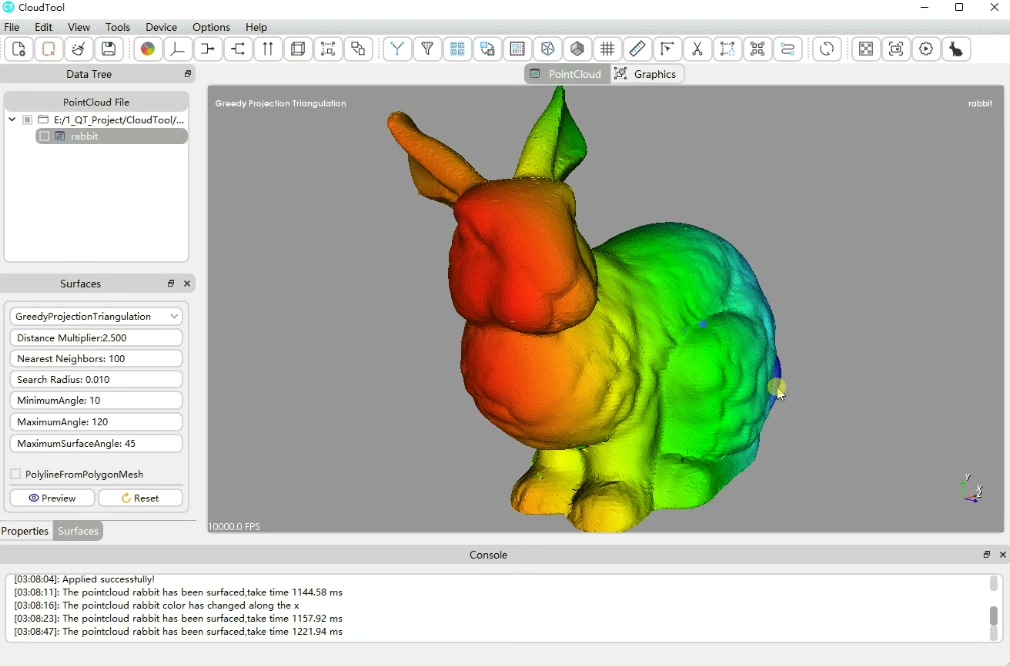
Task: Select the Surfaces bottom tab
Action: click(78, 531)
